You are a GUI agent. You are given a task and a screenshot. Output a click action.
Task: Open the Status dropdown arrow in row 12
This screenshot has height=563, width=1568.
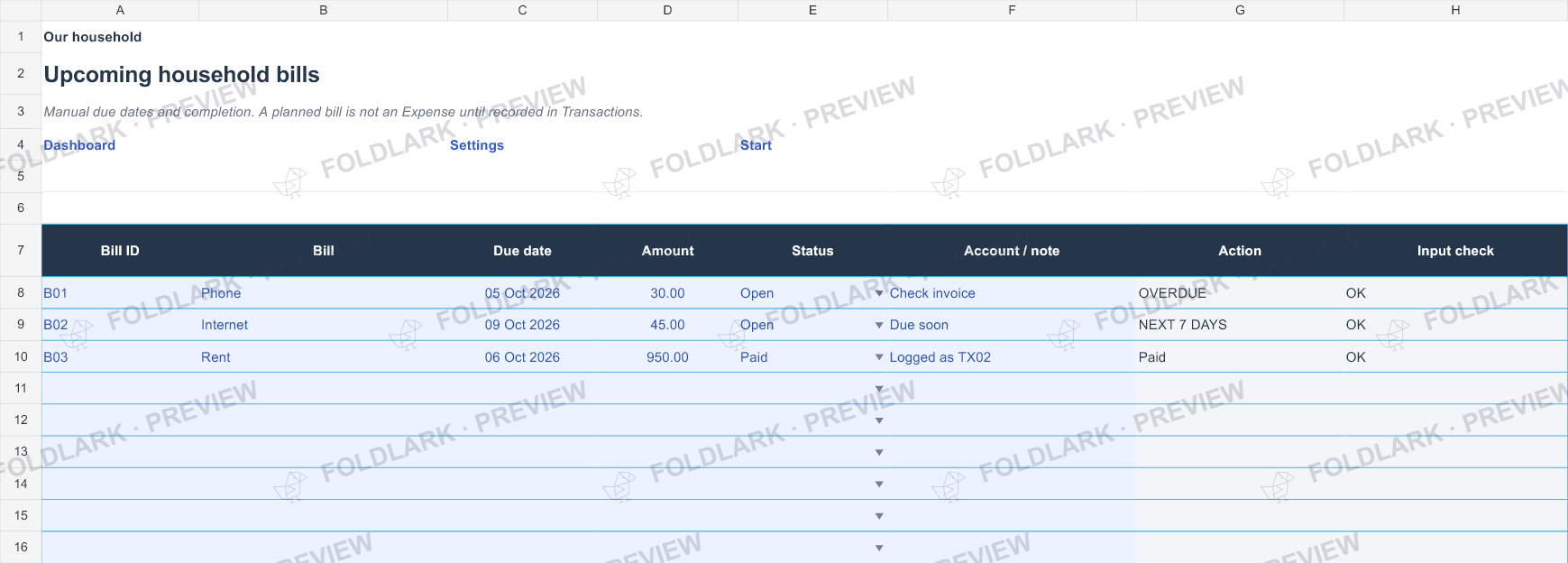(x=879, y=420)
